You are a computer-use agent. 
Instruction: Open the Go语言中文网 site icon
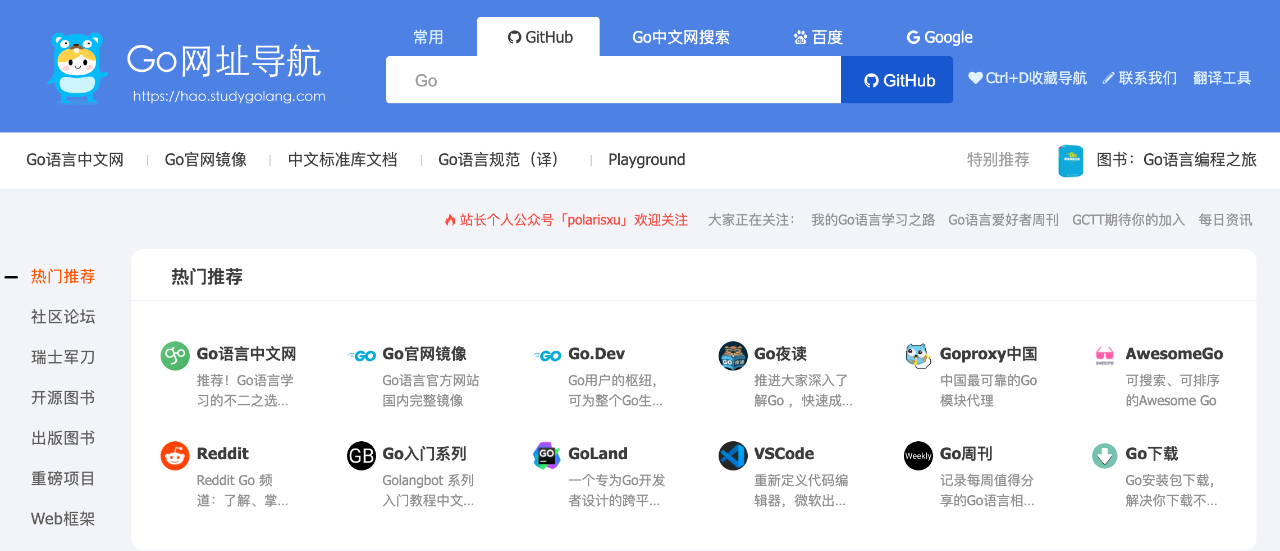175,355
